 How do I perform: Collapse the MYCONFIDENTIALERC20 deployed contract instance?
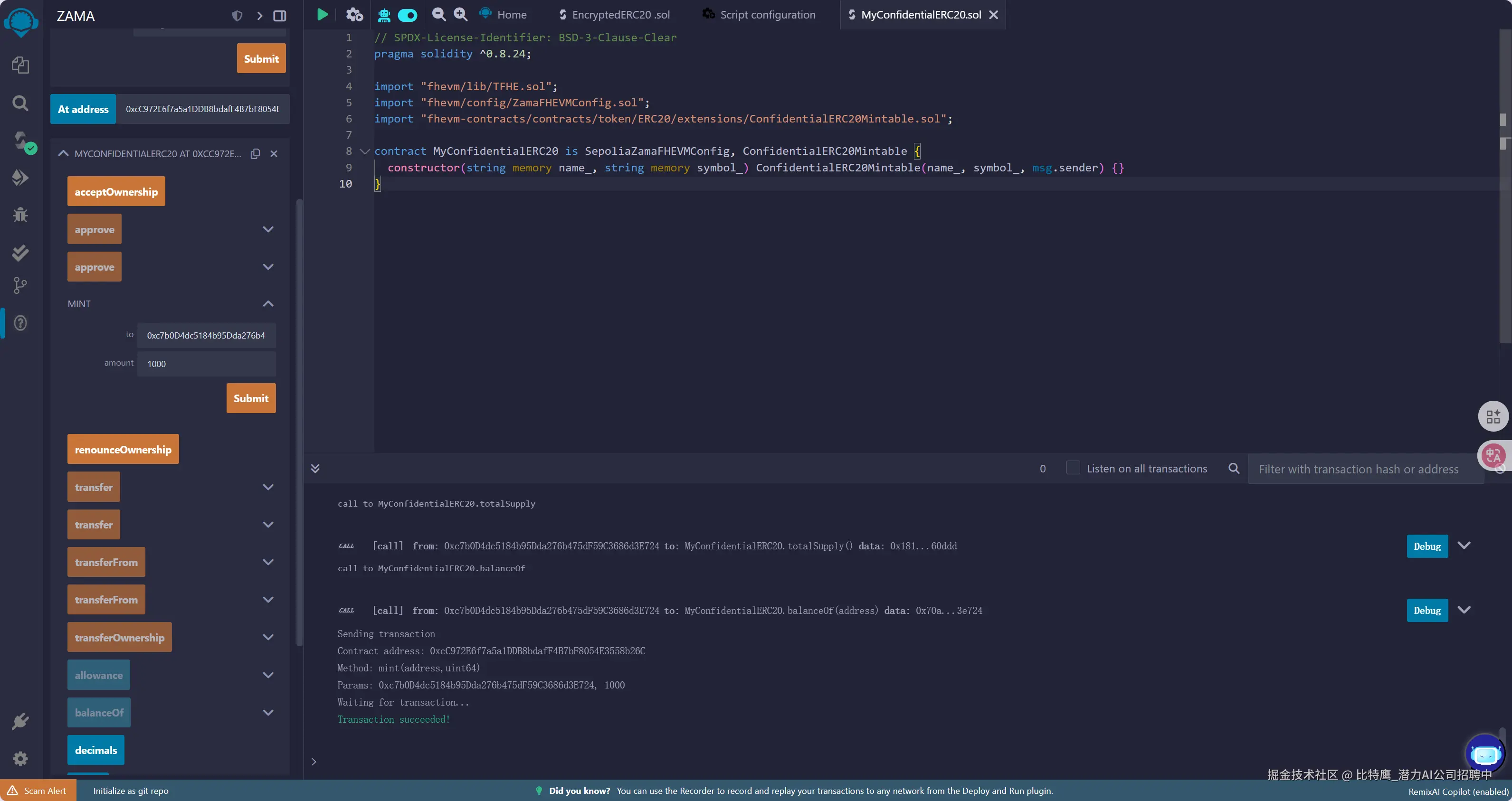63,154
